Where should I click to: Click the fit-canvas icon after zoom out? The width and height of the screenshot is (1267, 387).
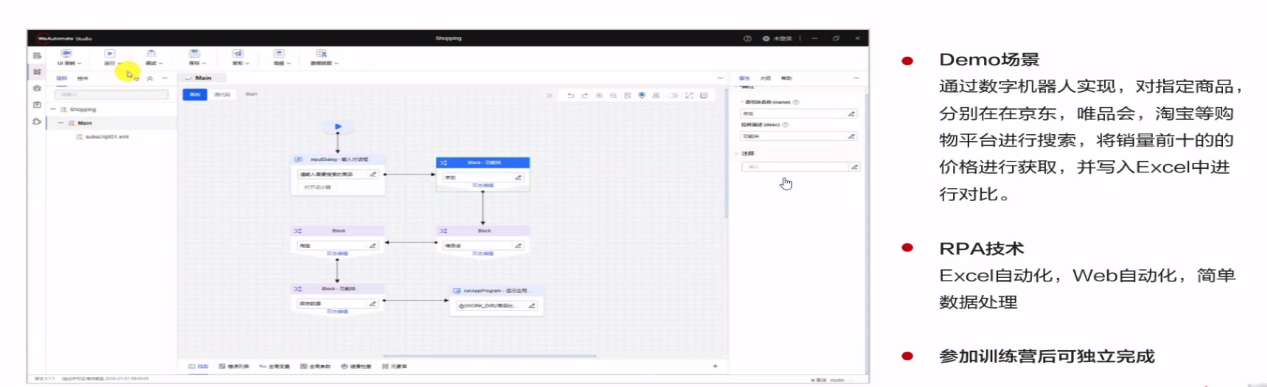tap(627, 95)
